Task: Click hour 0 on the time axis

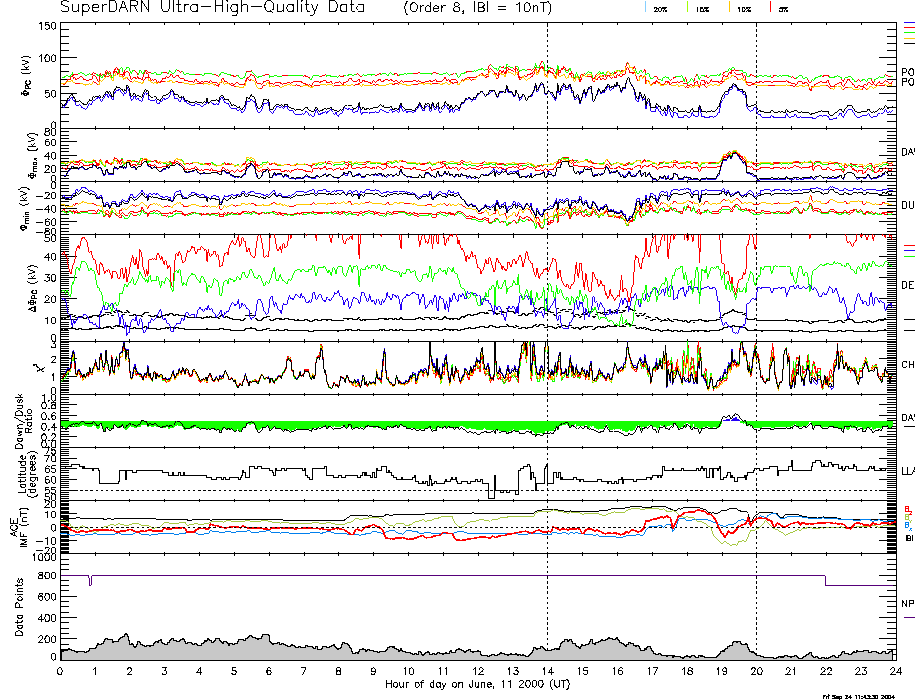Action: pos(61,672)
